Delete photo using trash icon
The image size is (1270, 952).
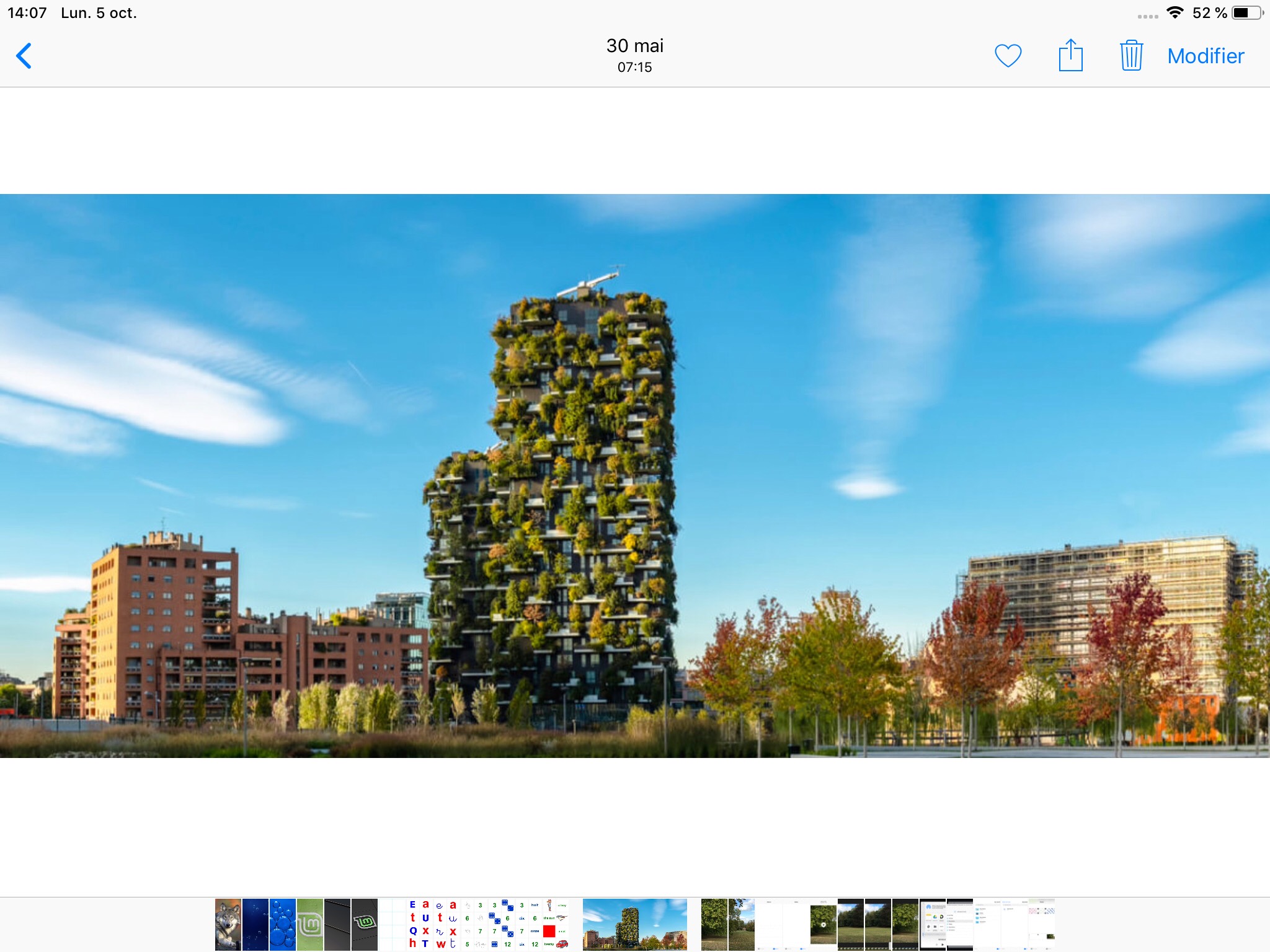click(x=1131, y=56)
